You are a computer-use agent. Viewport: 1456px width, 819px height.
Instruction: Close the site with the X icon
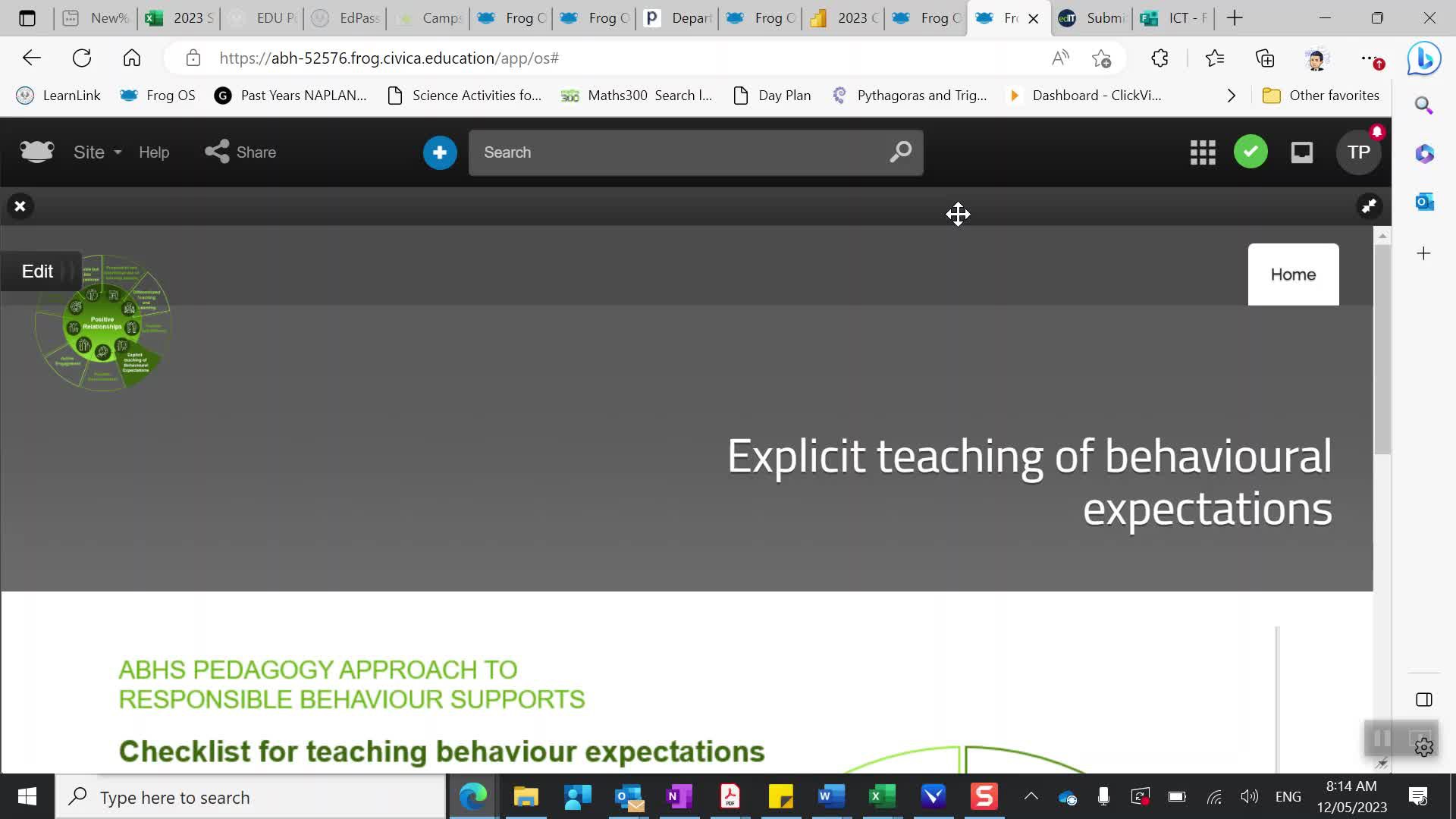[x=20, y=206]
